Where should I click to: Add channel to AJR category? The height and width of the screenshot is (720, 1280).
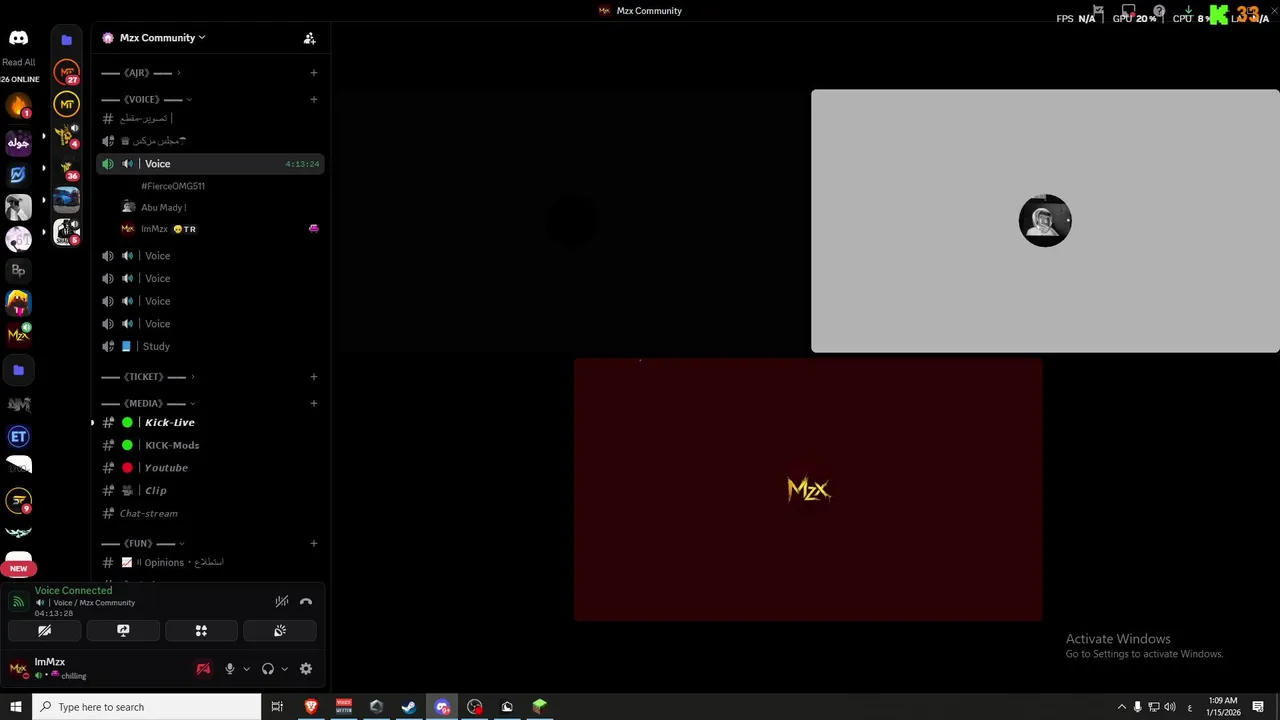[313, 73]
